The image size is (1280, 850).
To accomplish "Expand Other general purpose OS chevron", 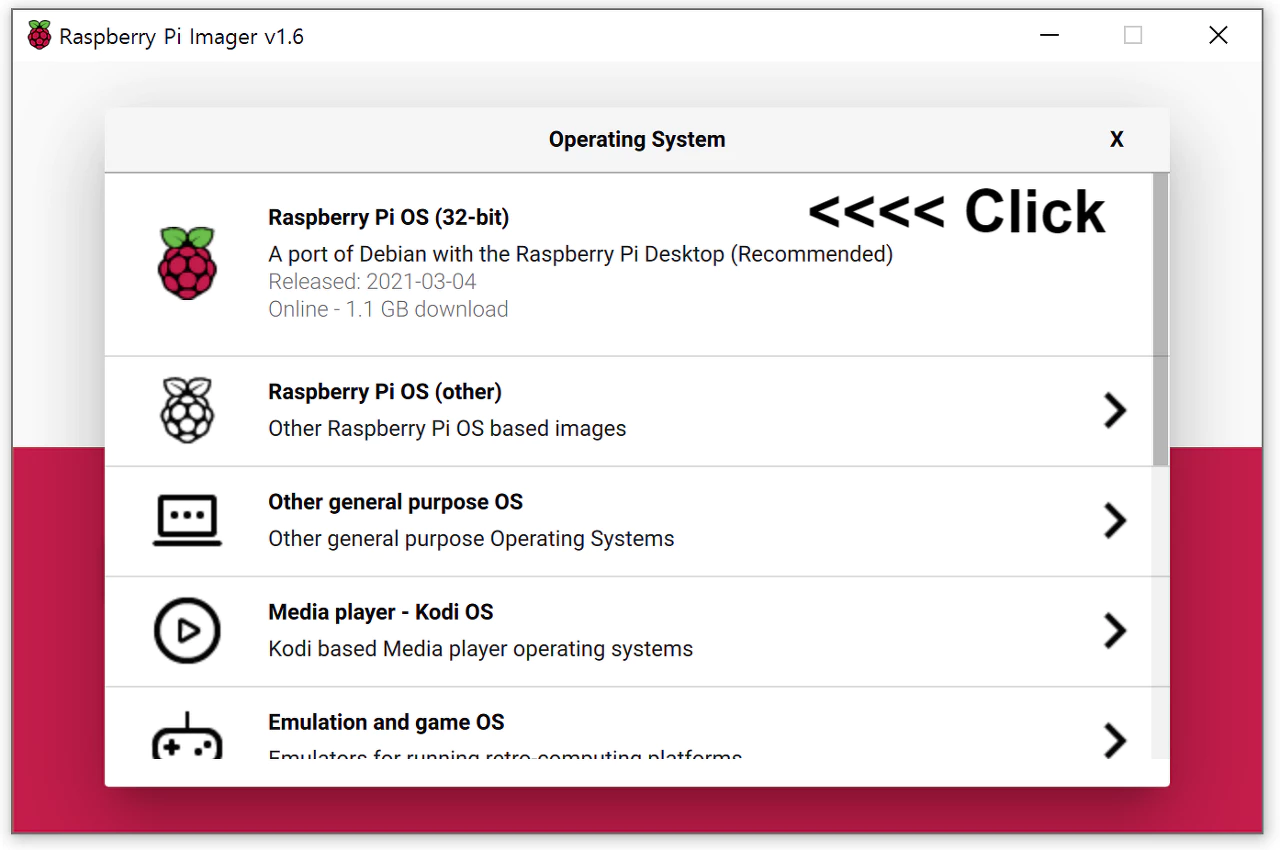I will click(x=1115, y=521).
